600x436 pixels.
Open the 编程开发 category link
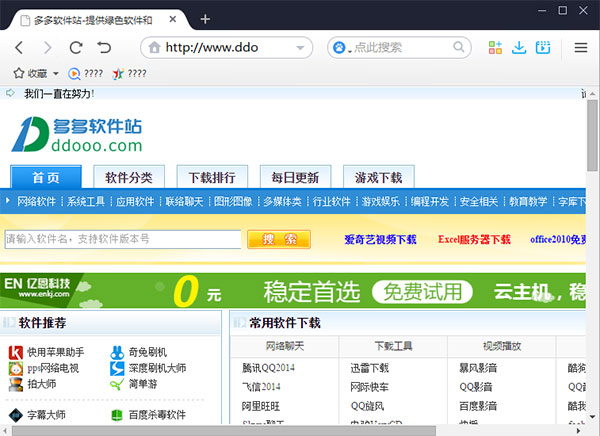pos(430,201)
